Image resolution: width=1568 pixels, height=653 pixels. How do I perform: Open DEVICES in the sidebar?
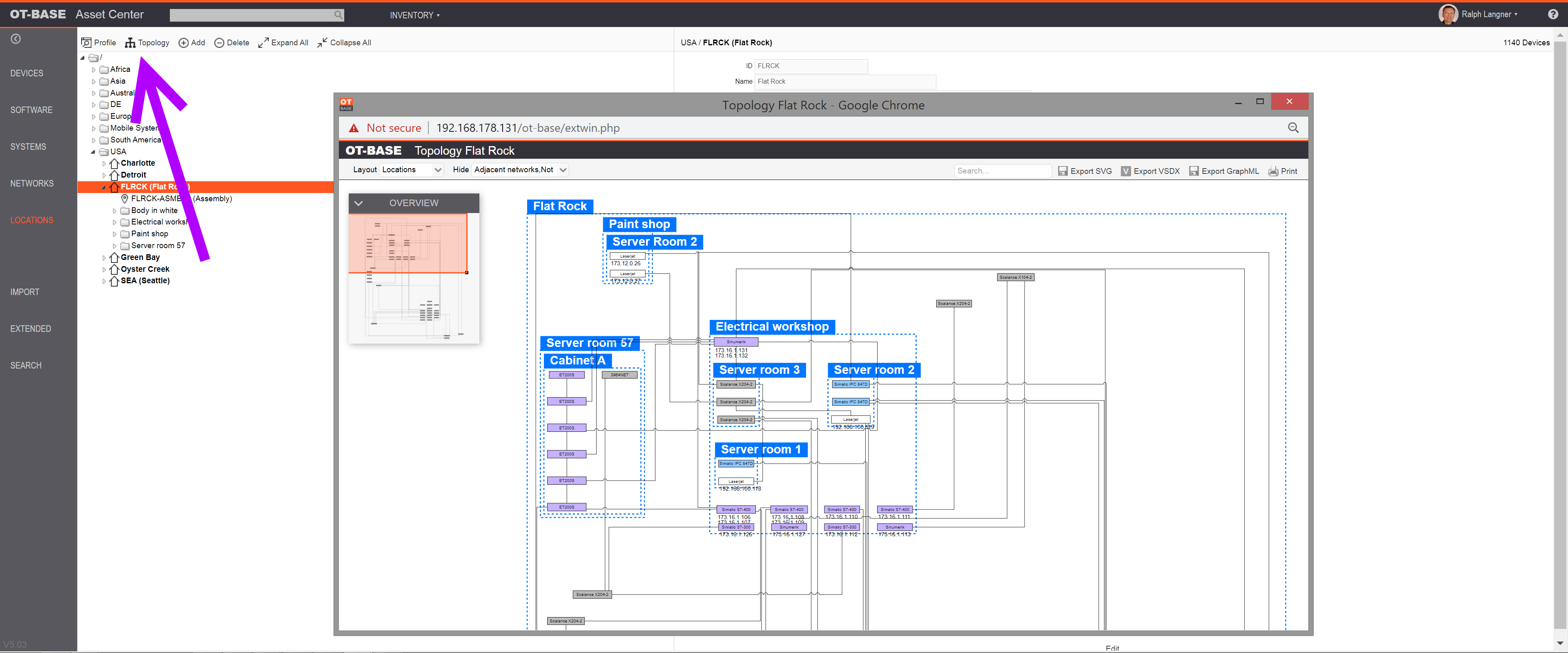27,73
